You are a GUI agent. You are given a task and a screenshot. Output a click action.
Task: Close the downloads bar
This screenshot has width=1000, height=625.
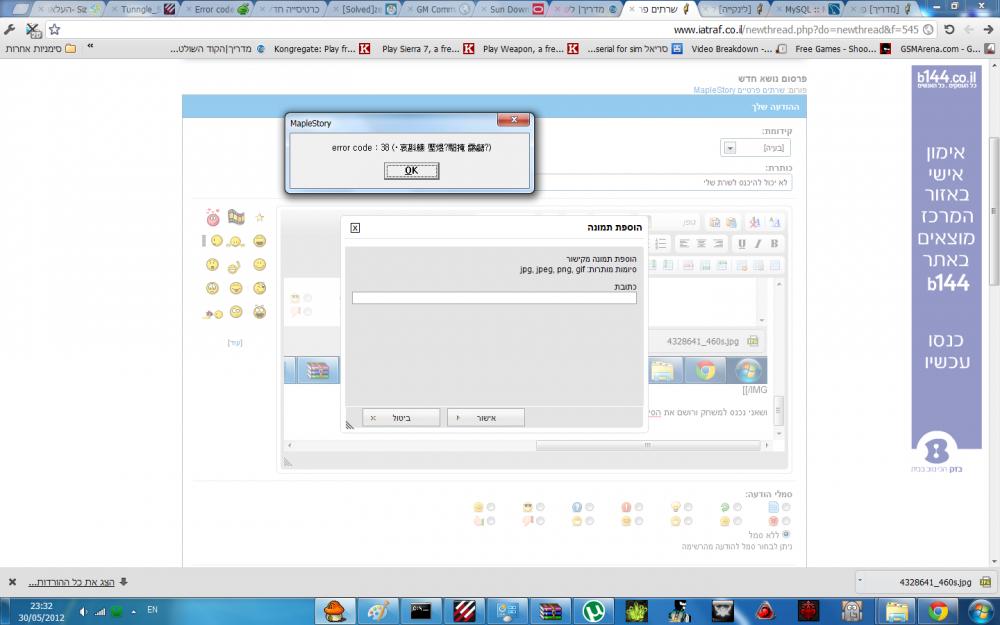[x=12, y=582]
